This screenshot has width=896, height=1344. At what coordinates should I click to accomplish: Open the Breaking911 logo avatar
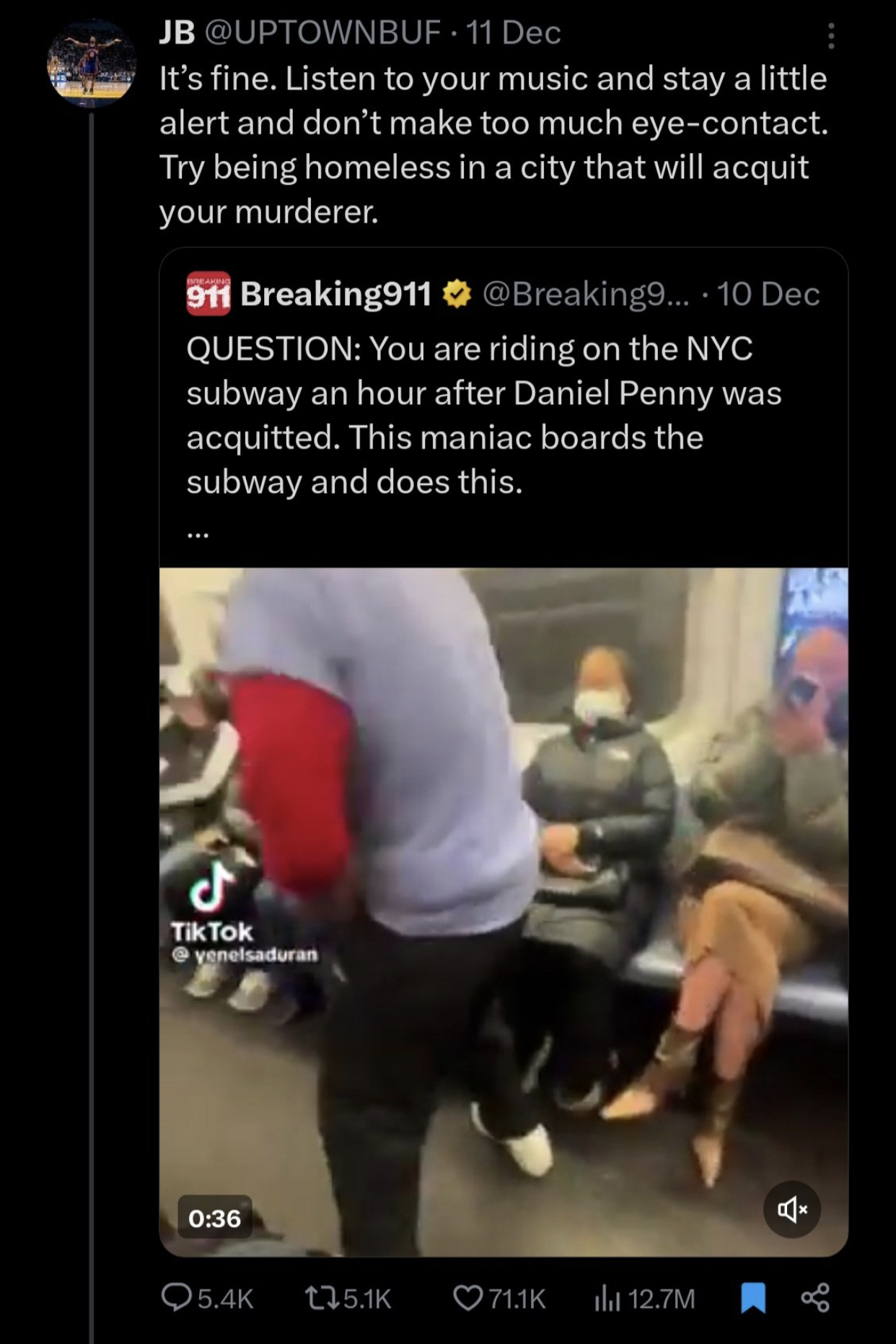pos(208,294)
